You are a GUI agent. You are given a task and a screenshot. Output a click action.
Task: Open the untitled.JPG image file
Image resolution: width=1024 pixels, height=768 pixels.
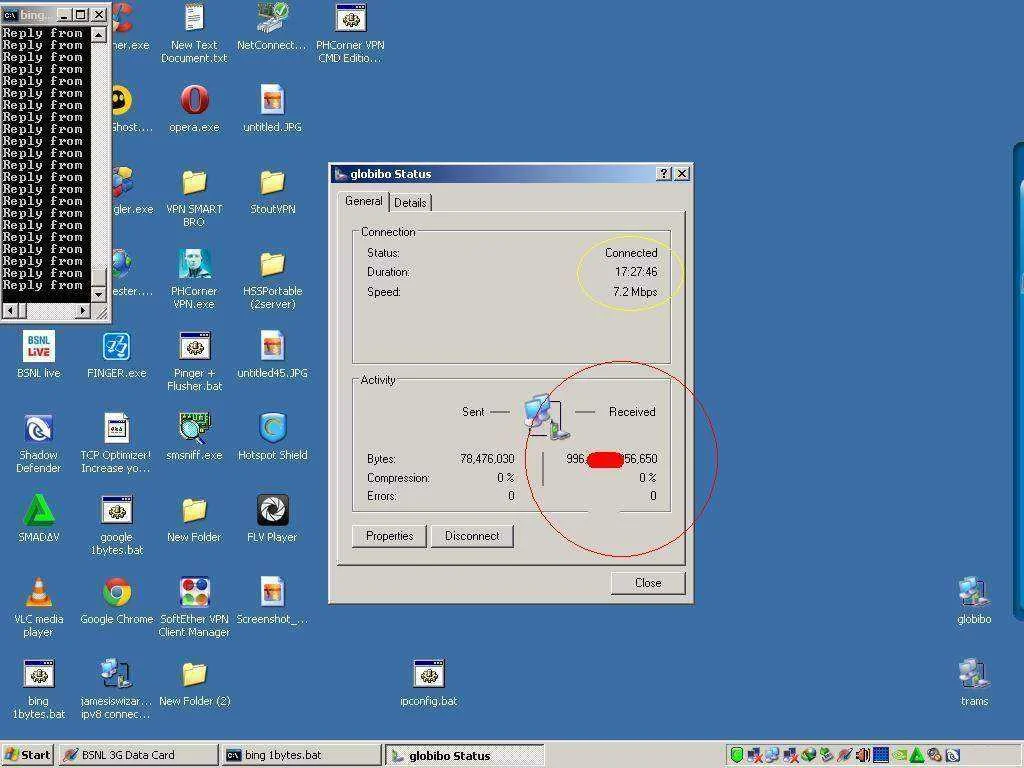(x=272, y=108)
